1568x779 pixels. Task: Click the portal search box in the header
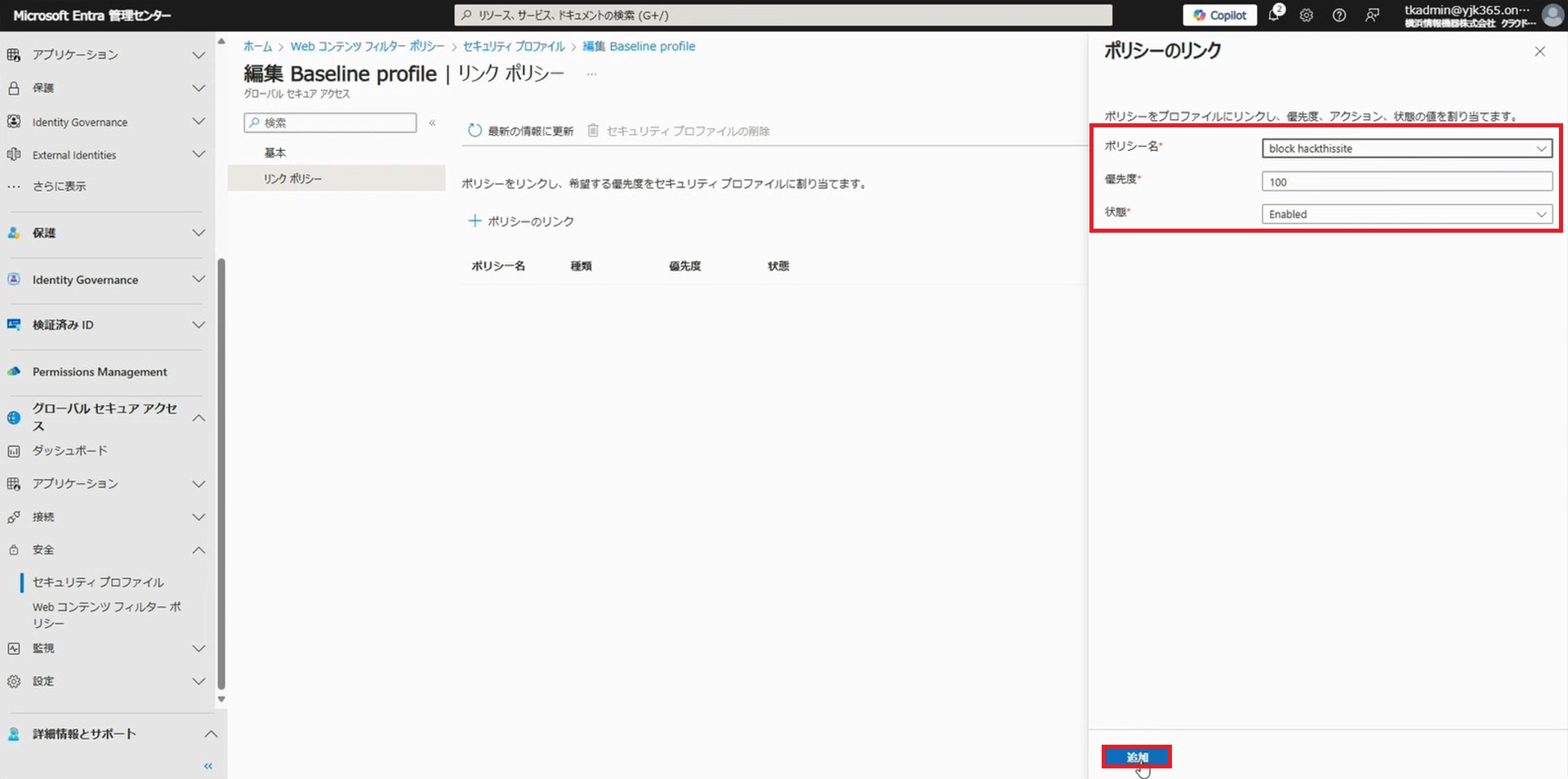point(783,16)
